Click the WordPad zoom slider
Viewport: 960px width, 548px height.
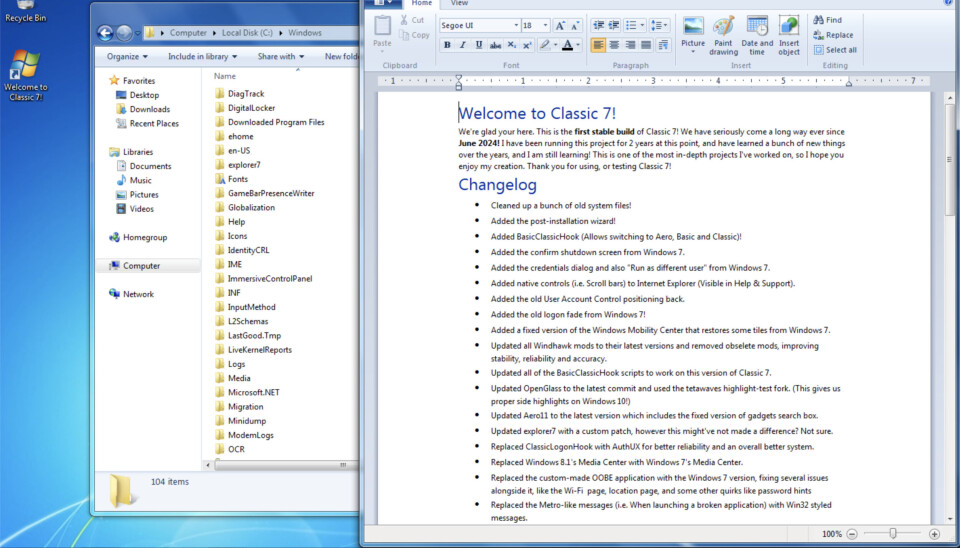(893, 534)
